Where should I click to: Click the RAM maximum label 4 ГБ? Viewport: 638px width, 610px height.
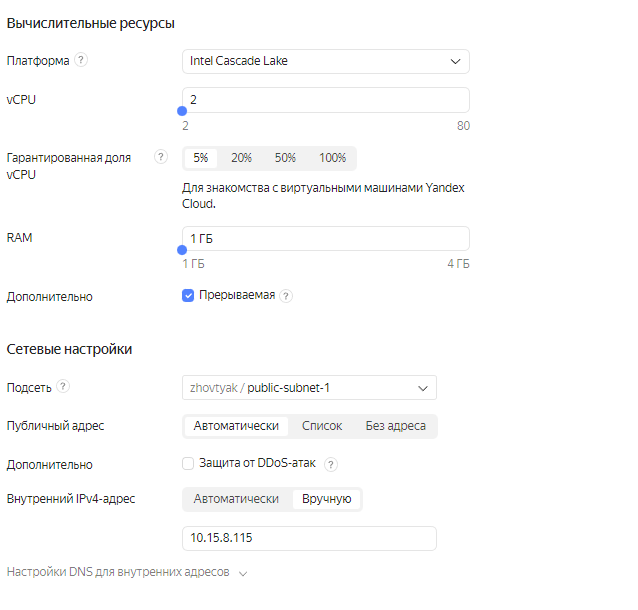click(x=458, y=264)
